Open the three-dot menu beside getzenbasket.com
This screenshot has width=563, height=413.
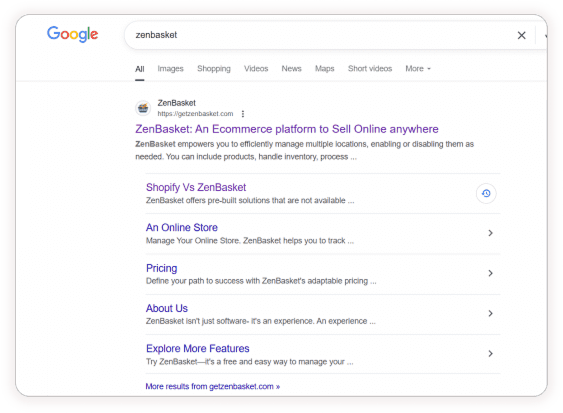(x=243, y=114)
